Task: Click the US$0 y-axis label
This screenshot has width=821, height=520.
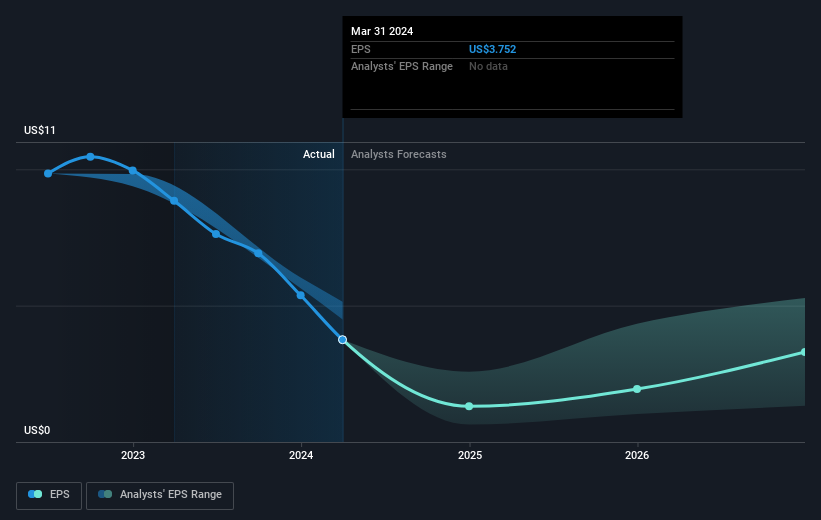Action: (x=37, y=430)
